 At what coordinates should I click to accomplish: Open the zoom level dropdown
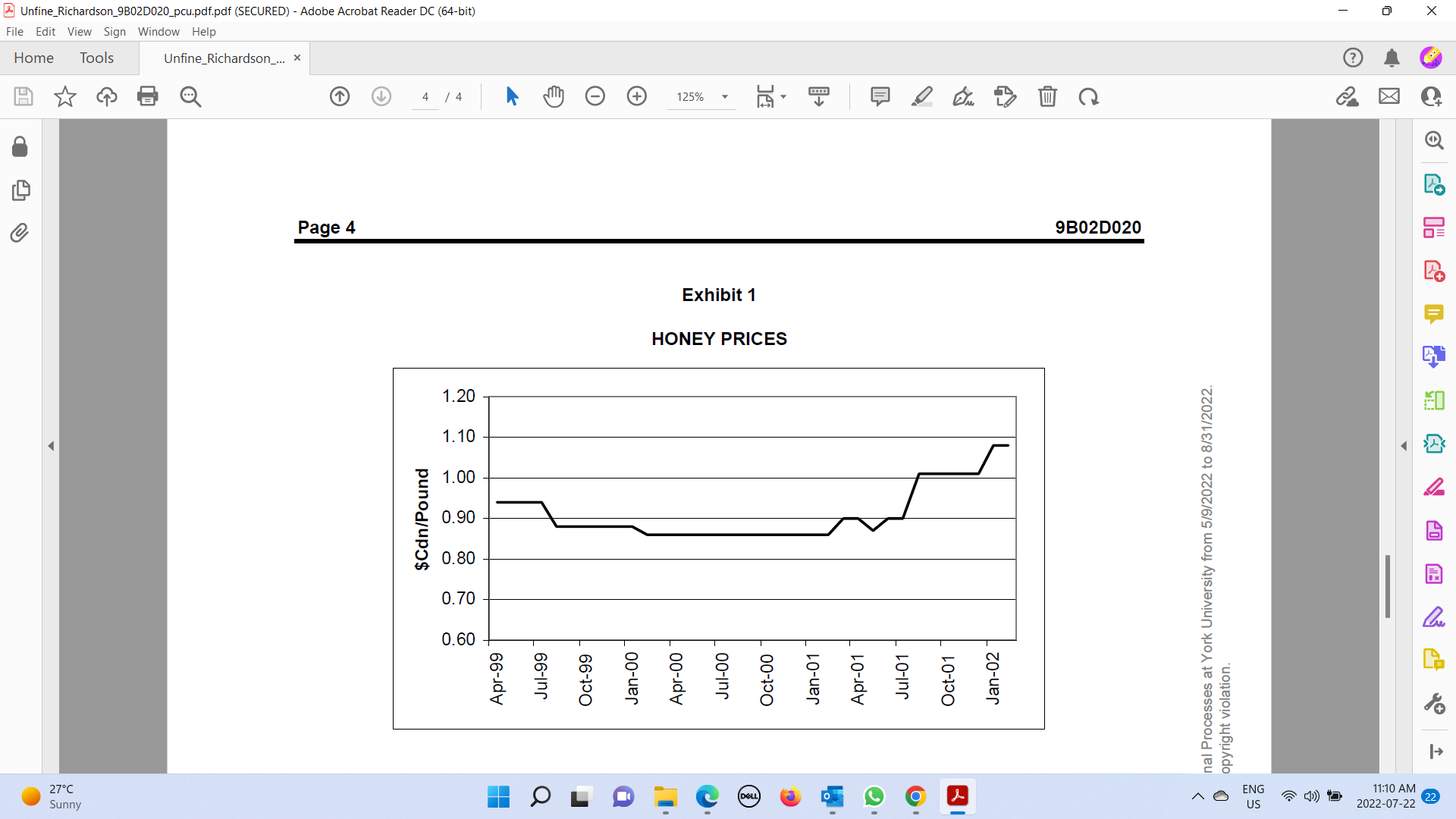pyautogui.click(x=725, y=97)
